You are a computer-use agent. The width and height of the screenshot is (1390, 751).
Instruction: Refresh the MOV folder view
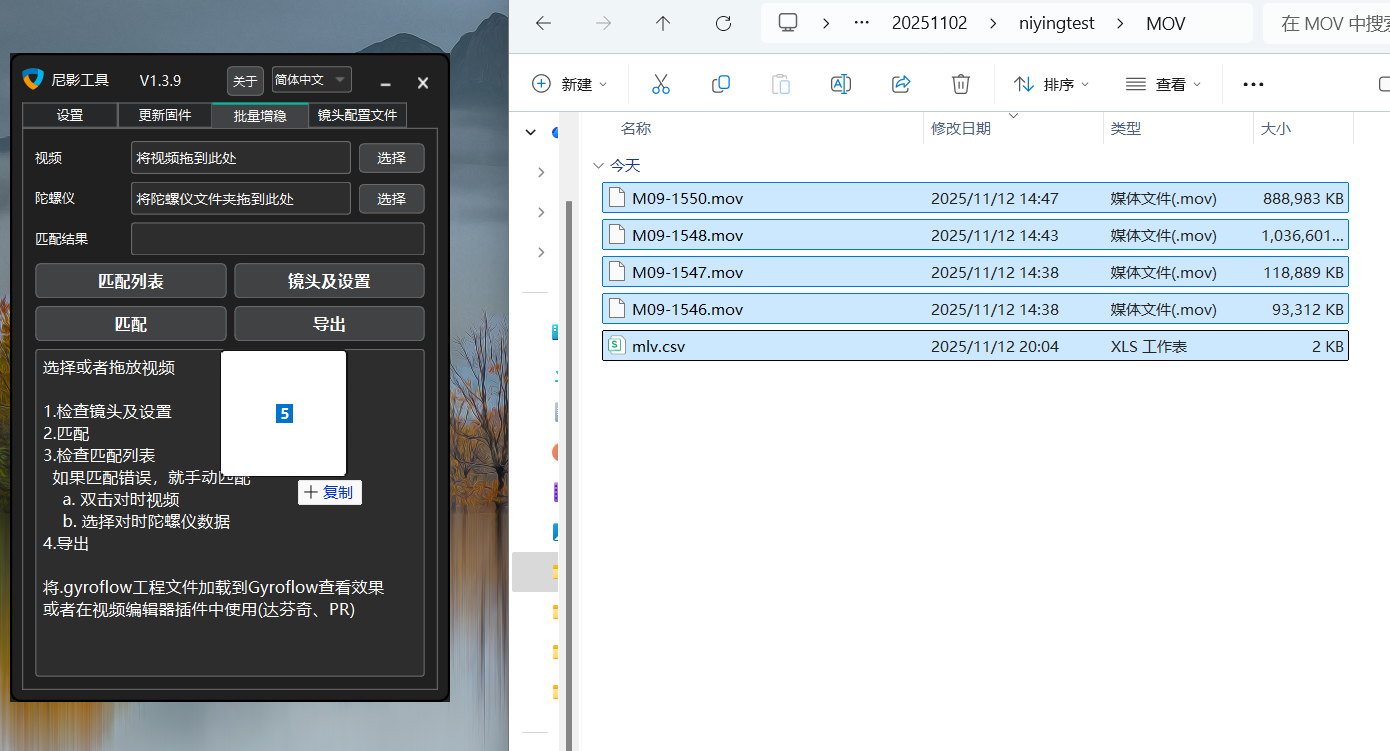[723, 23]
